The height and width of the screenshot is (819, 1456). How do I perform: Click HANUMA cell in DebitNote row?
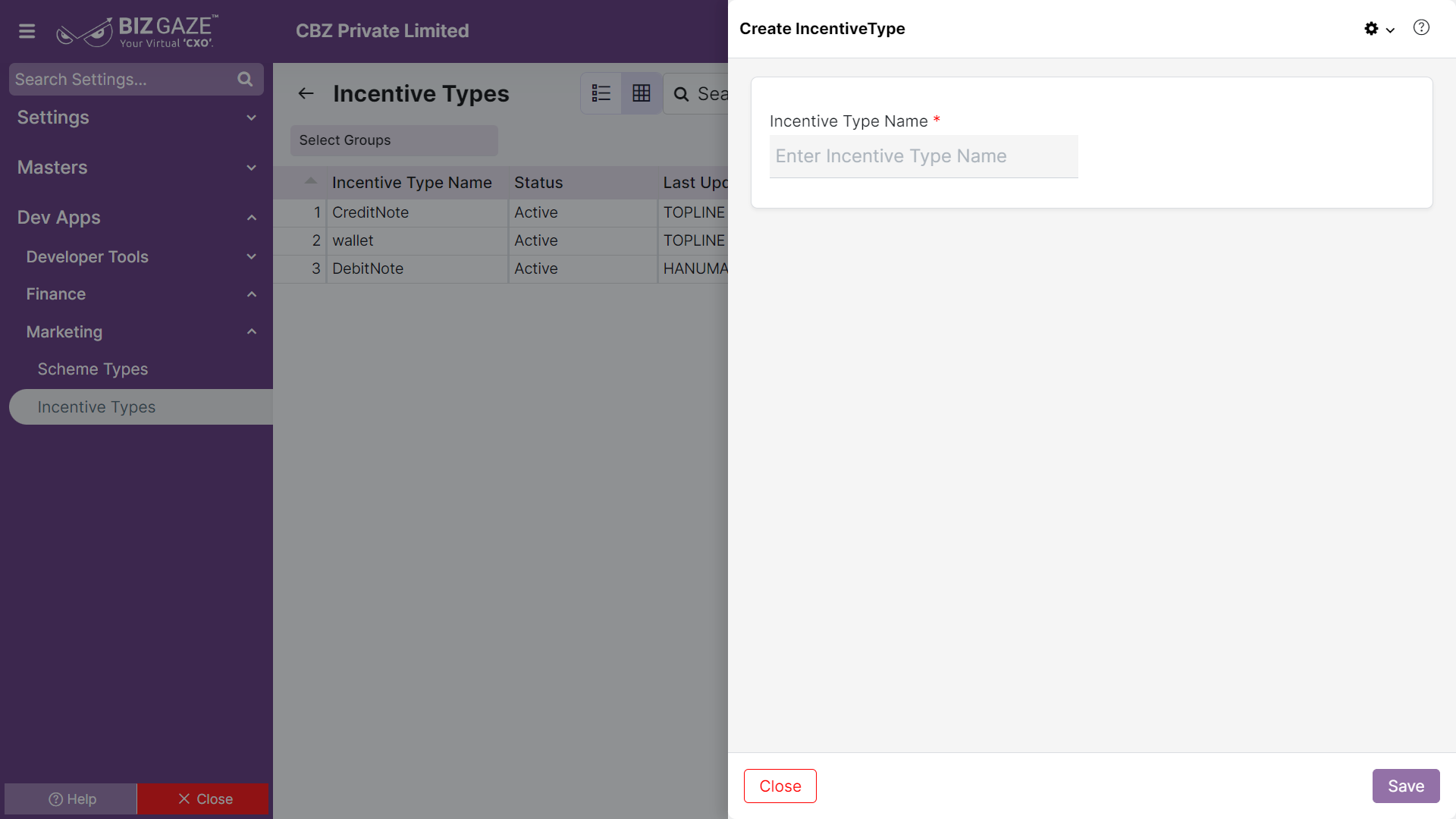[694, 269]
